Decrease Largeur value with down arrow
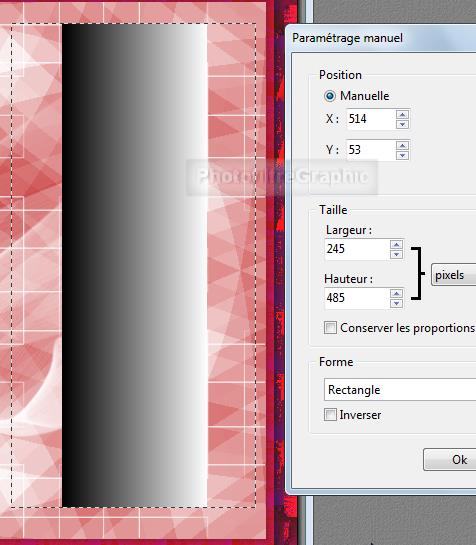 pyautogui.click(x=396, y=254)
